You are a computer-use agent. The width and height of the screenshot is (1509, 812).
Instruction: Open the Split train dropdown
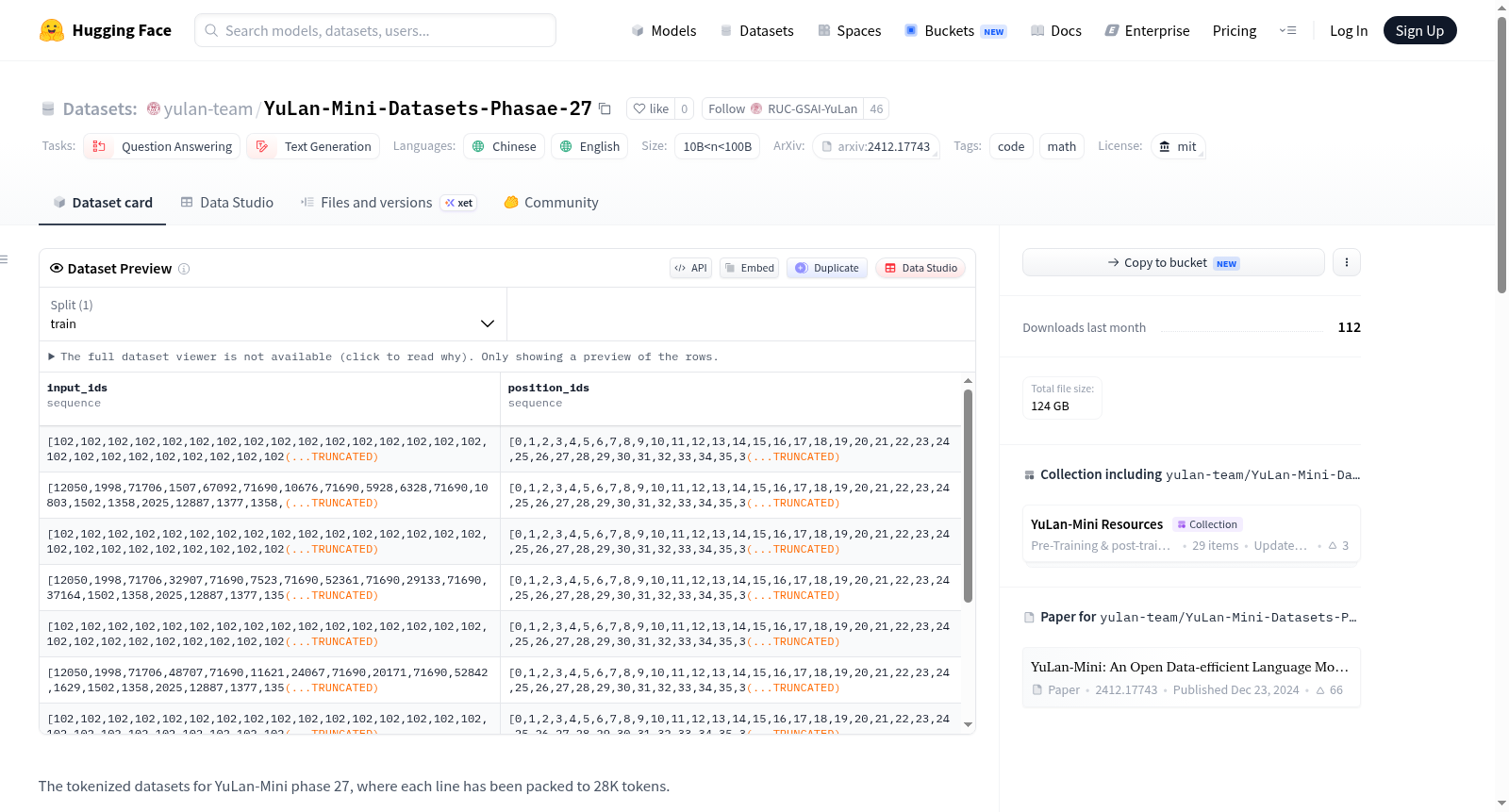(273, 314)
